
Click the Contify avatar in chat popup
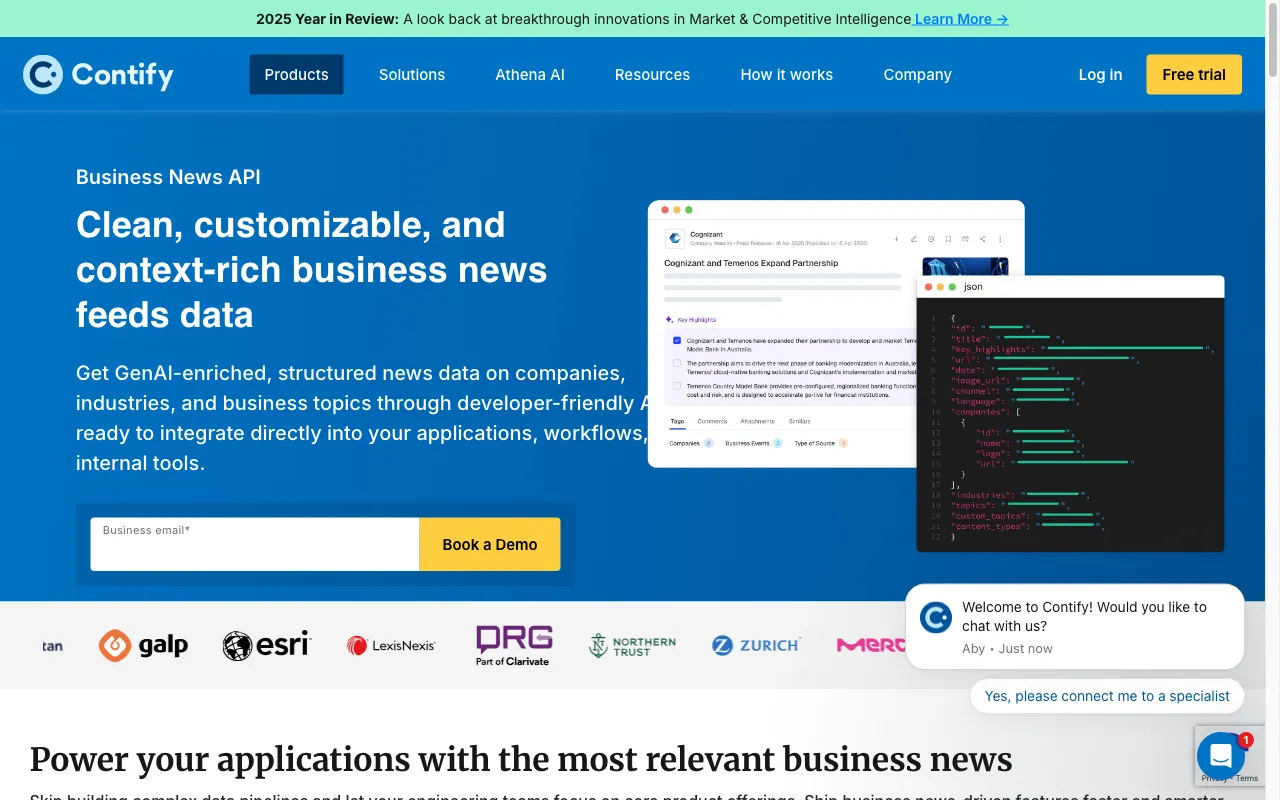click(936, 617)
